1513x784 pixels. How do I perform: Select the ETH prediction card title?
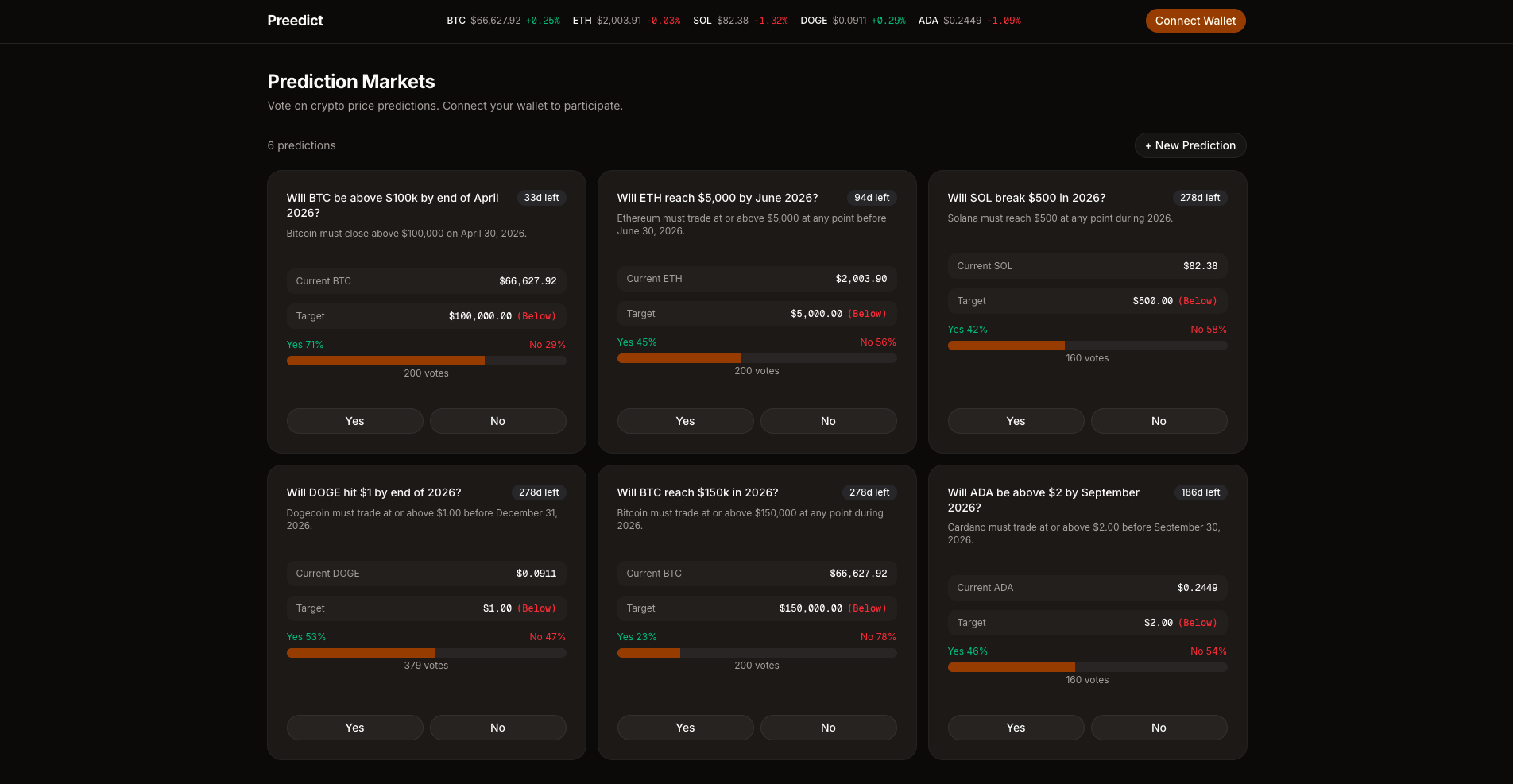coord(717,198)
